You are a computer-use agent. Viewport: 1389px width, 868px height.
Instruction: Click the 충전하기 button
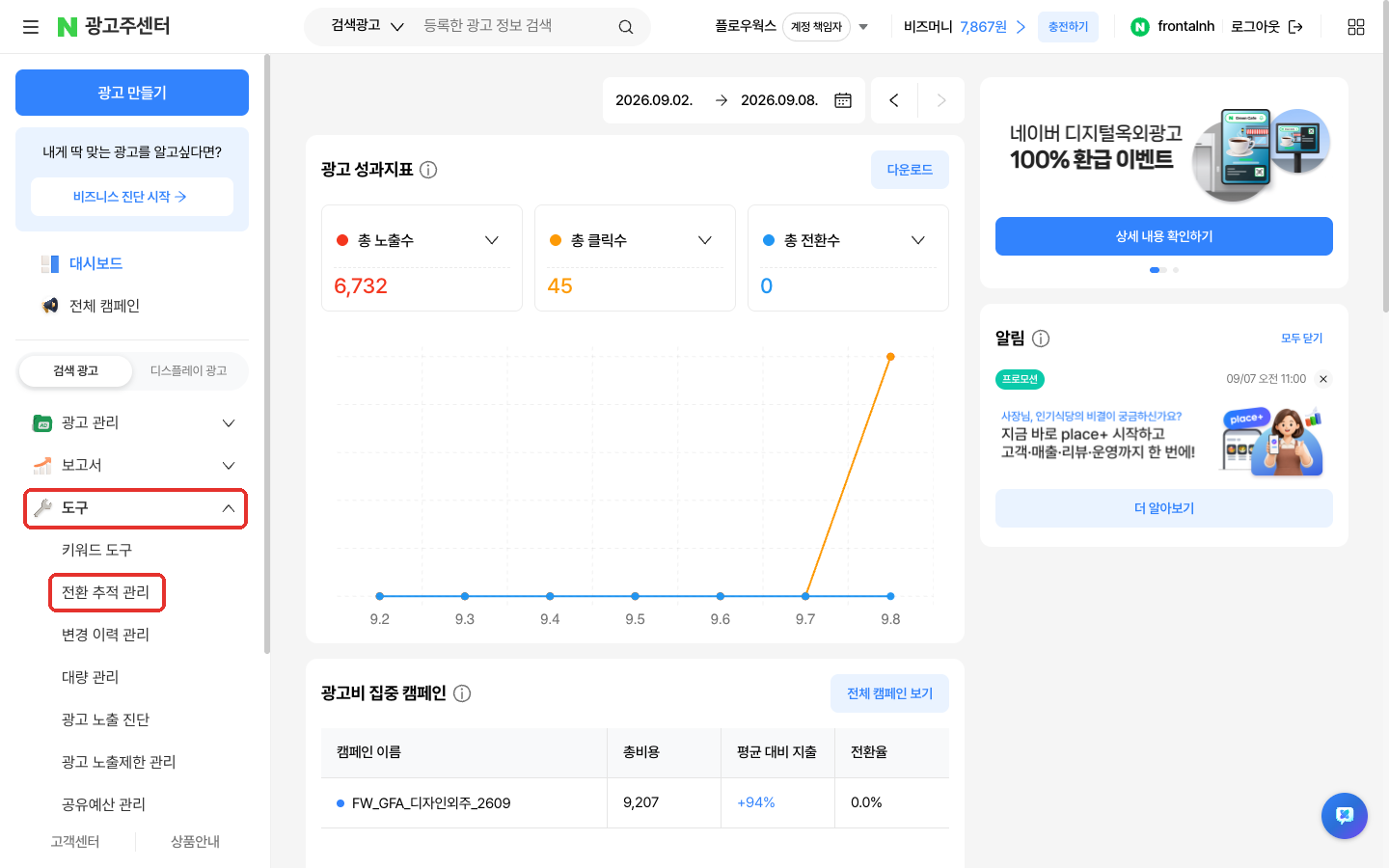pyautogui.click(x=1068, y=27)
